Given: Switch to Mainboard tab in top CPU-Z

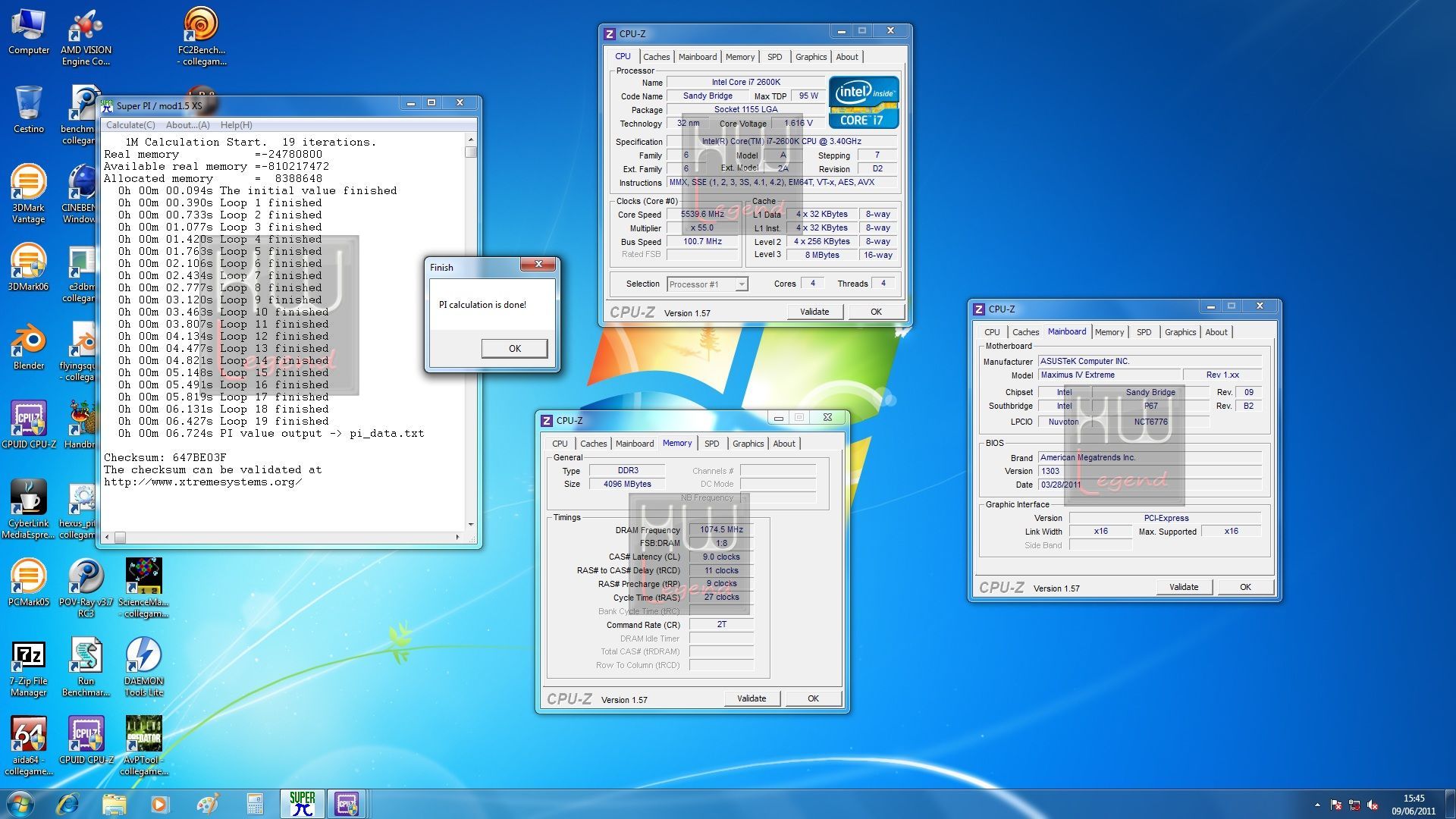Looking at the screenshot, I should point(698,57).
